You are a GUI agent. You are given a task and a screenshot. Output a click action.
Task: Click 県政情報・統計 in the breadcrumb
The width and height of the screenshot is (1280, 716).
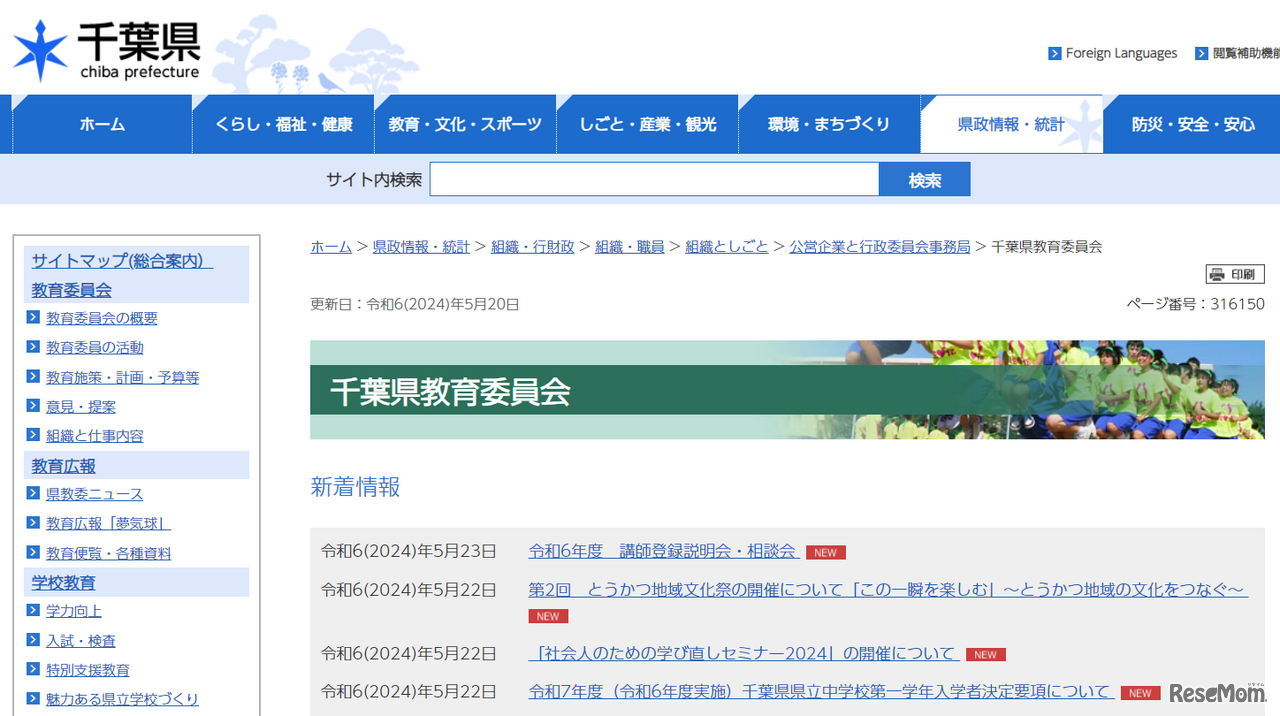(x=421, y=246)
